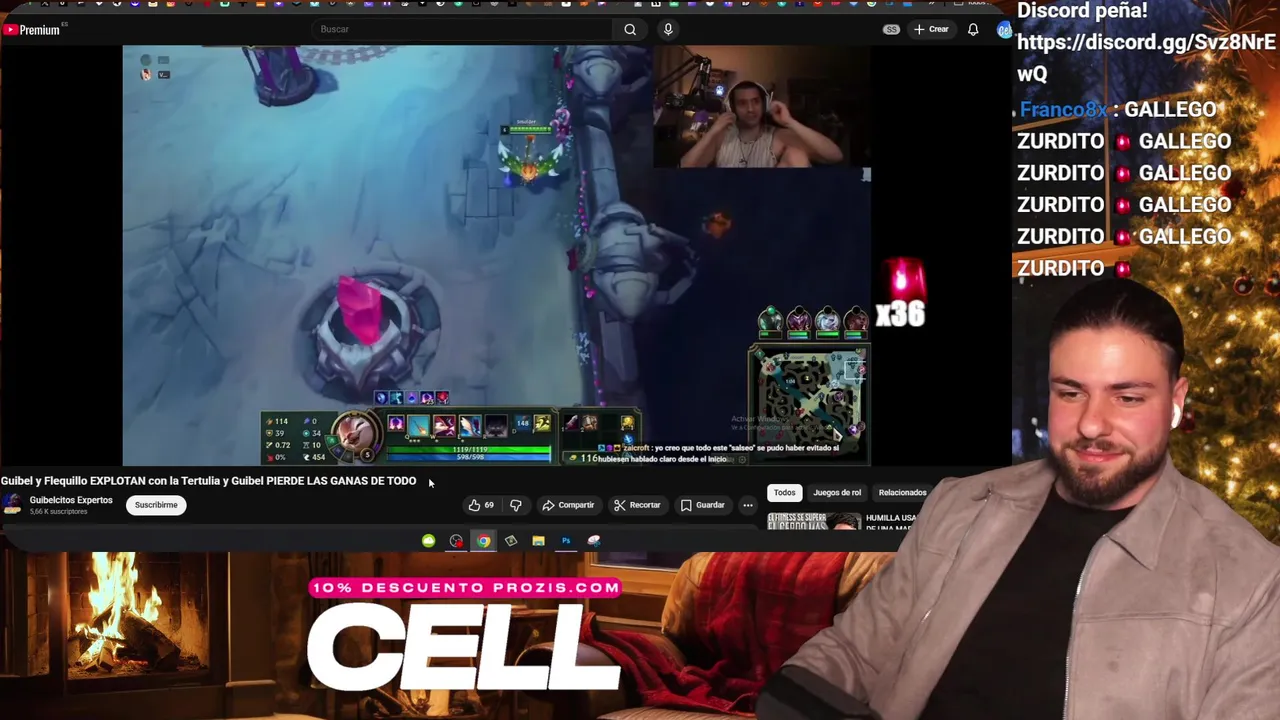1280x720 pixels.
Task: Open red recording app in taskbar
Action: point(456,541)
